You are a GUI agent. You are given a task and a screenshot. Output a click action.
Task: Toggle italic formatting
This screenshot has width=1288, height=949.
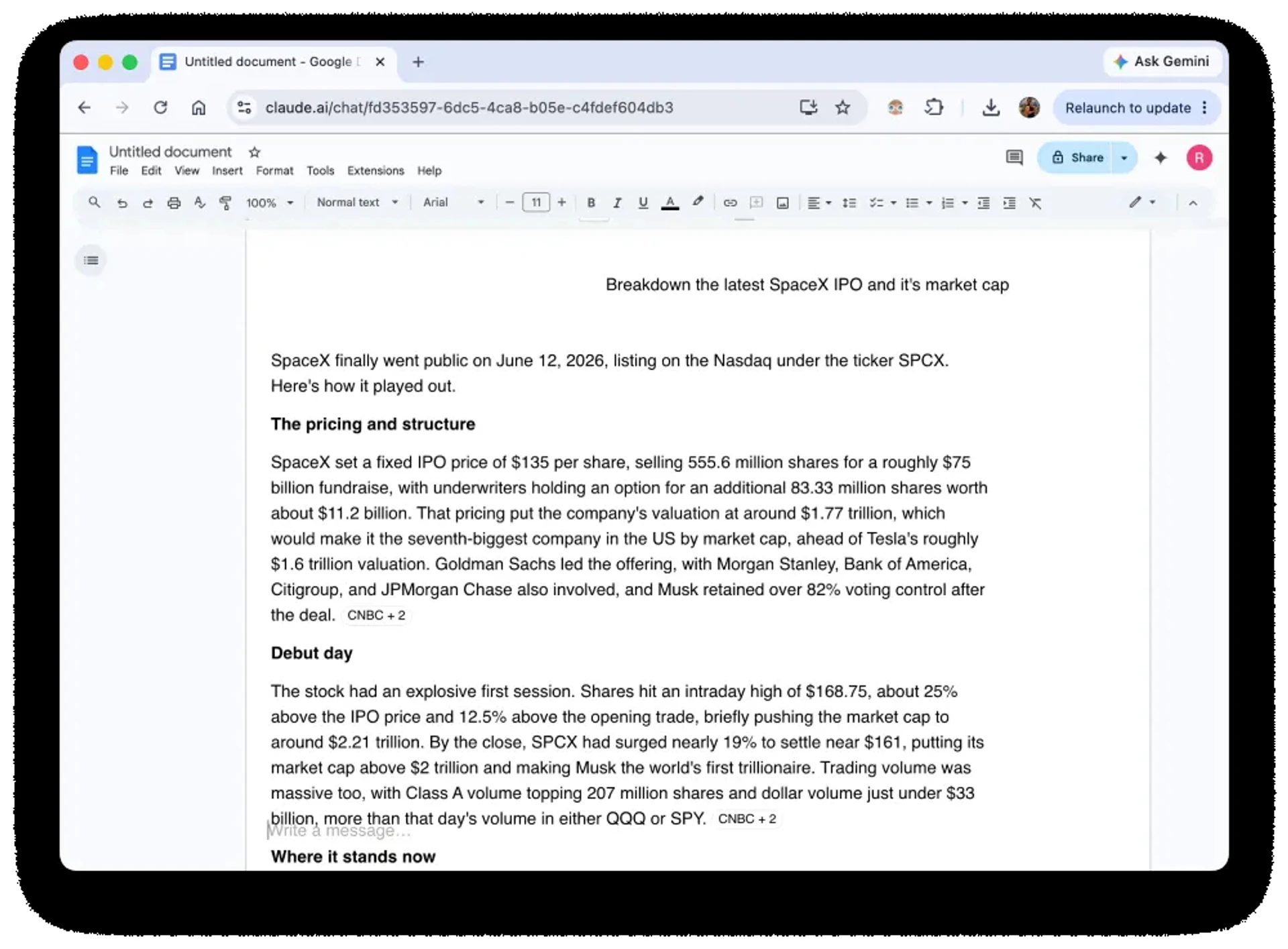(617, 203)
